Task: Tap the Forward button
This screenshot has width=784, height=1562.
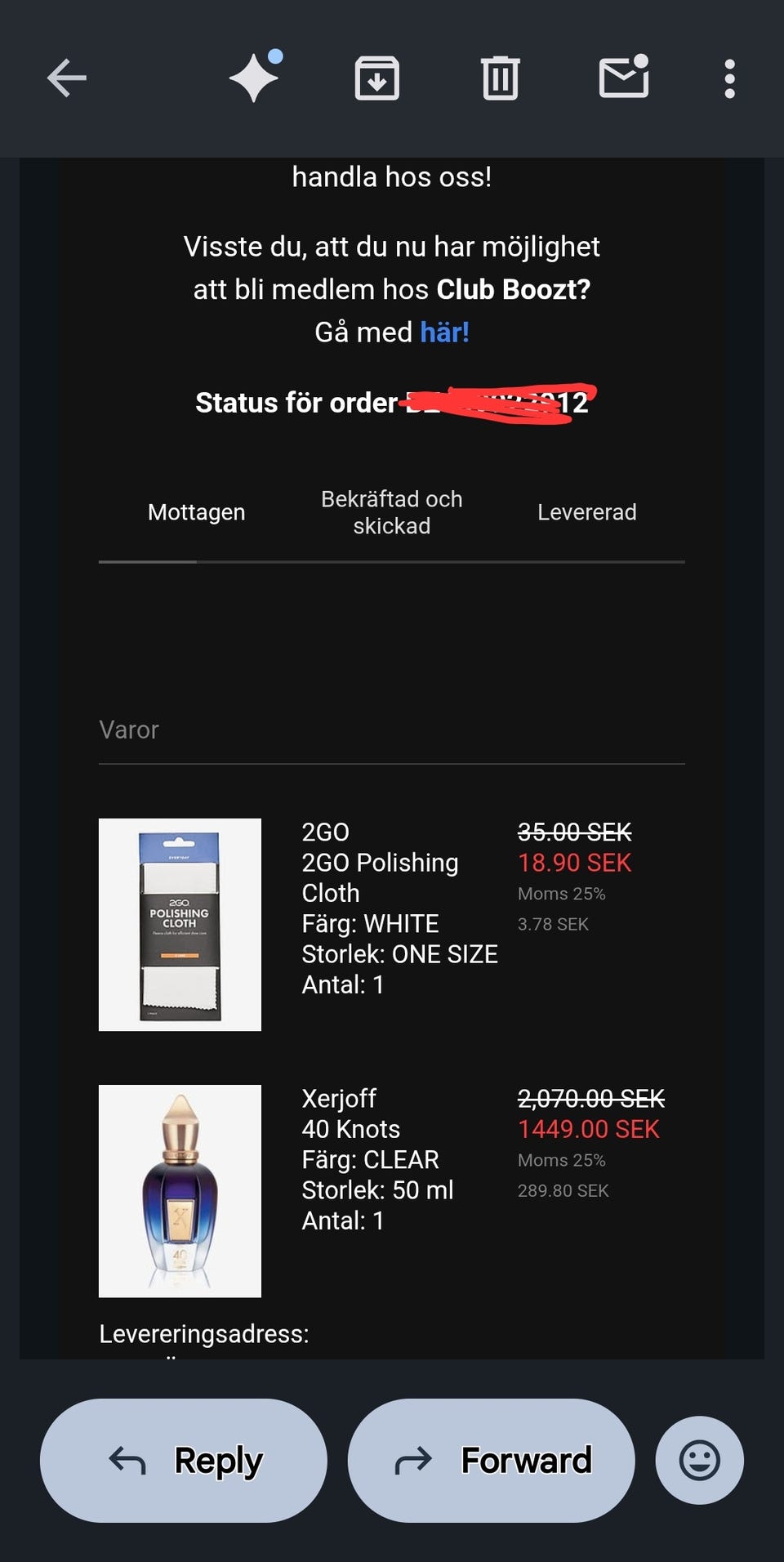Action: 491,1460
